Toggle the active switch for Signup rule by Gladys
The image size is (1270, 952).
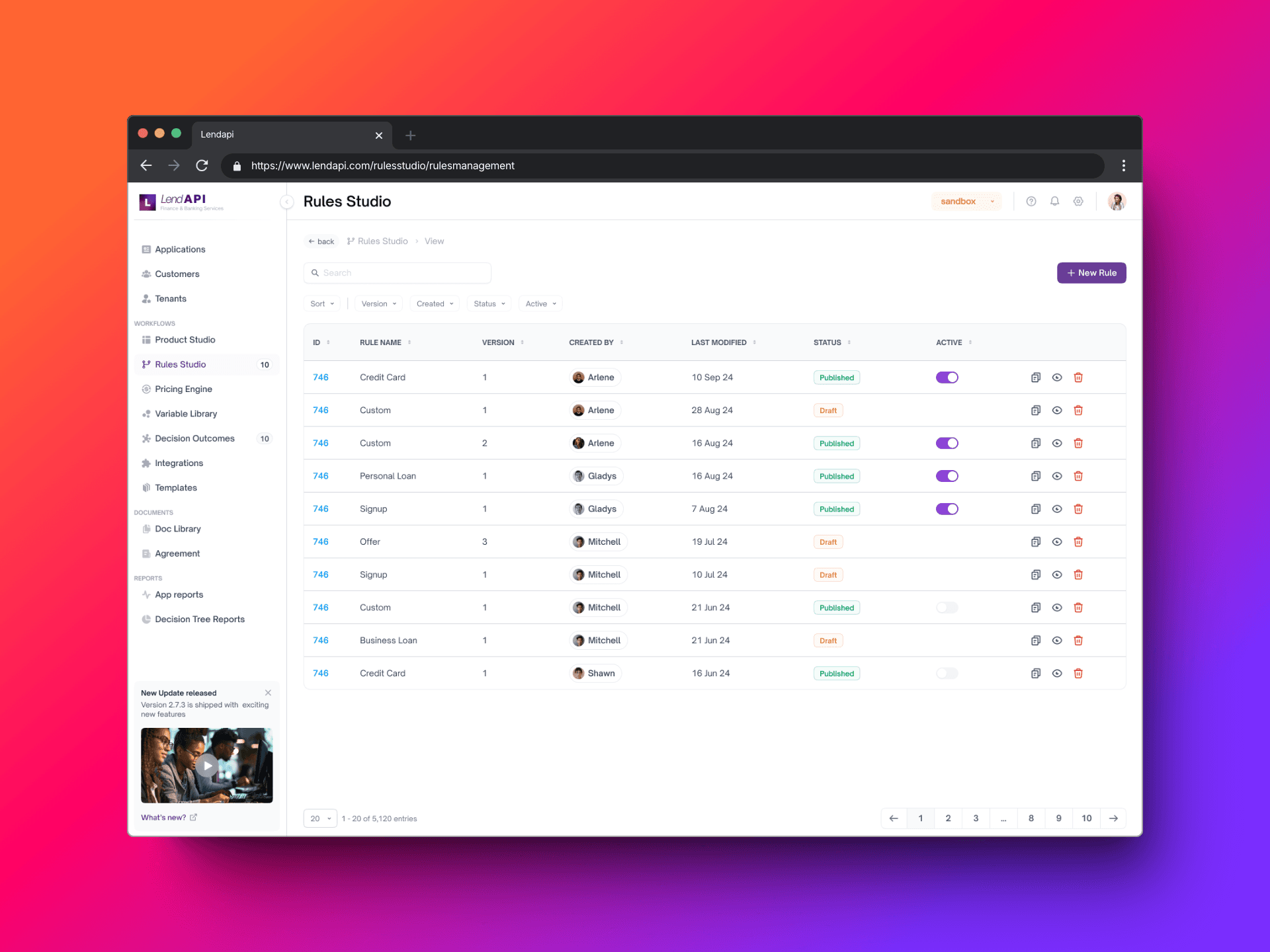coord(947,509)
